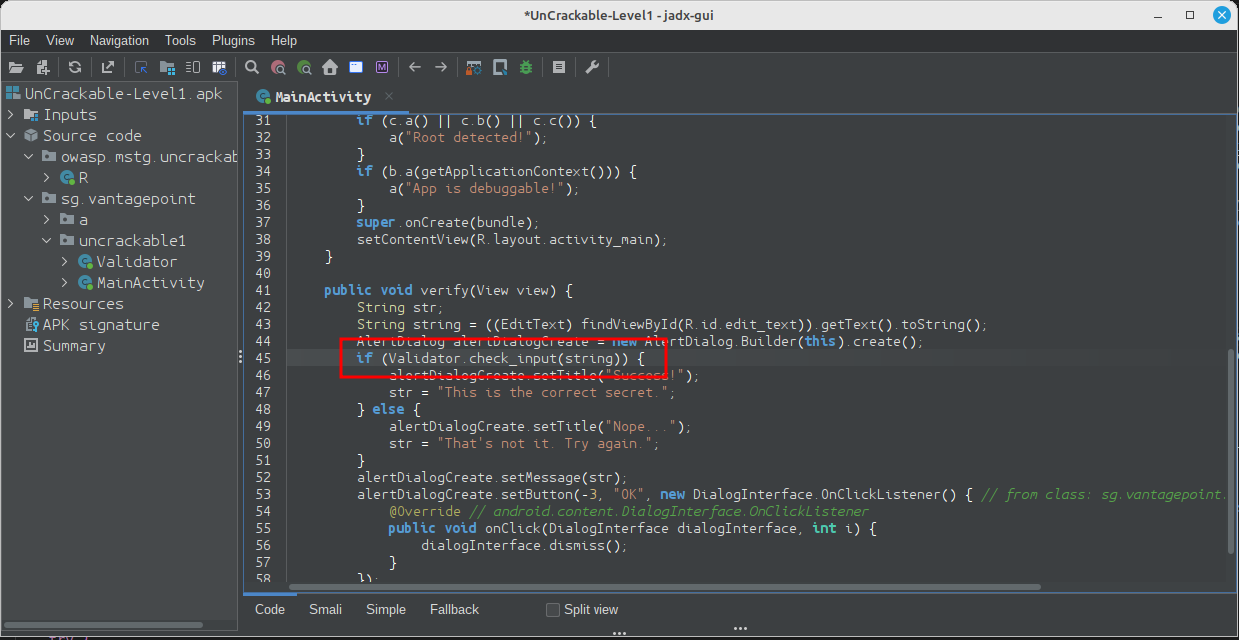Collapse the sg.vantagepoint package
This screenshot has height=640, width=1239.
(x=29, y=199)
